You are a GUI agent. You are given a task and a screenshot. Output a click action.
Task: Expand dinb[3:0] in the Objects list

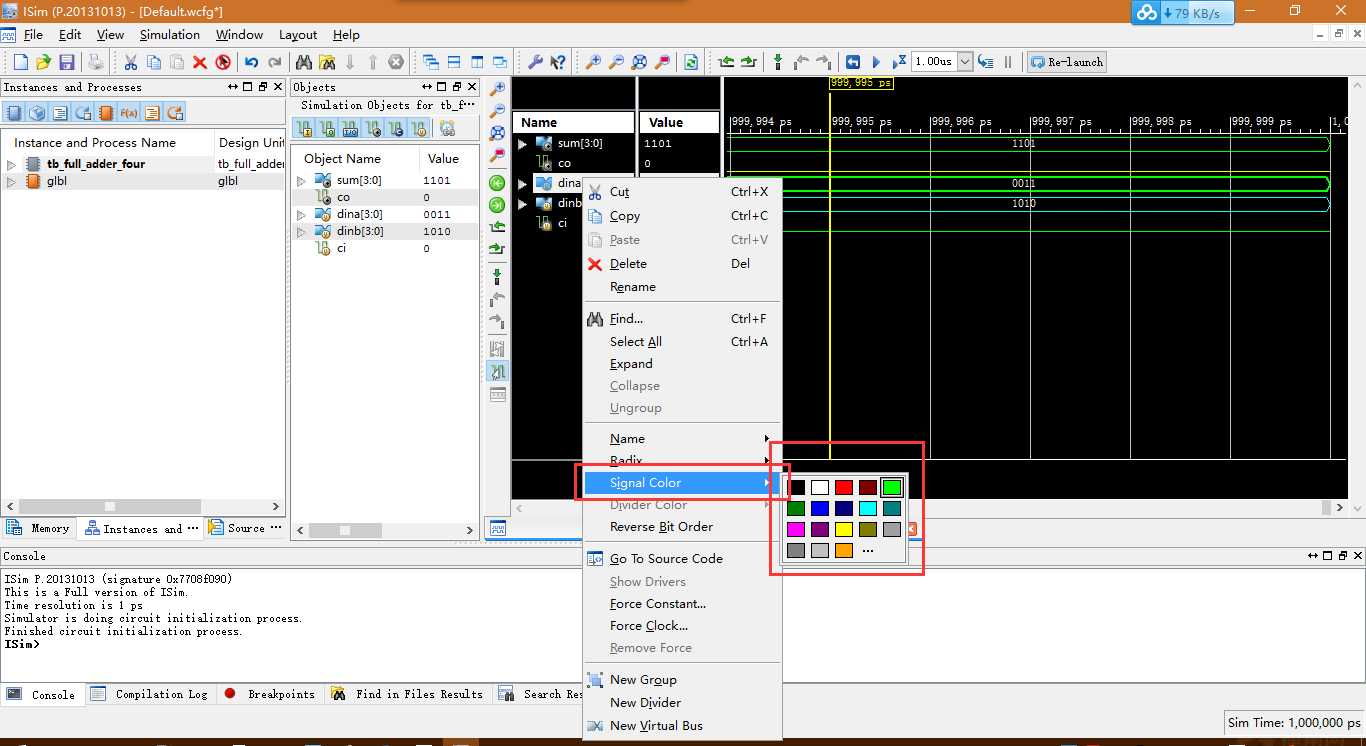[x=302, y=231]
